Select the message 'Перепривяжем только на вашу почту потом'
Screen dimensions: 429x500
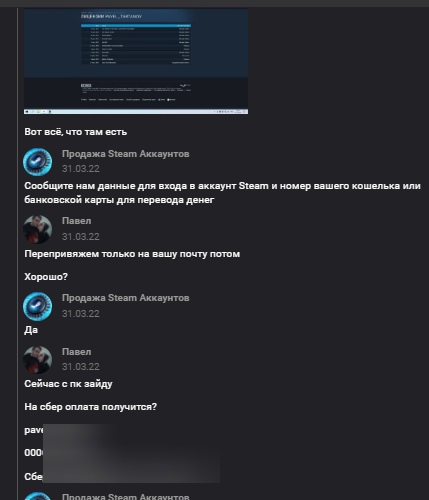point(132,254)
